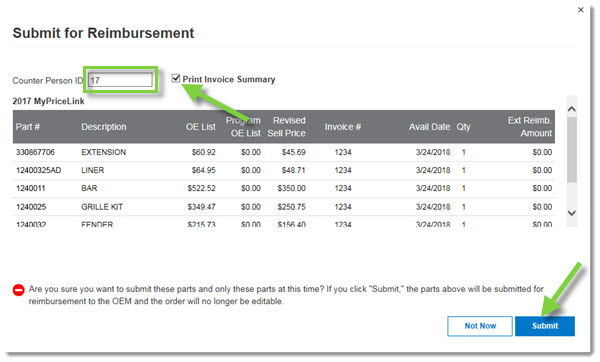The height and width of the screenshot is (362, 600).
Task: Click the $64.95 OE List value
Action: (204, 170)
